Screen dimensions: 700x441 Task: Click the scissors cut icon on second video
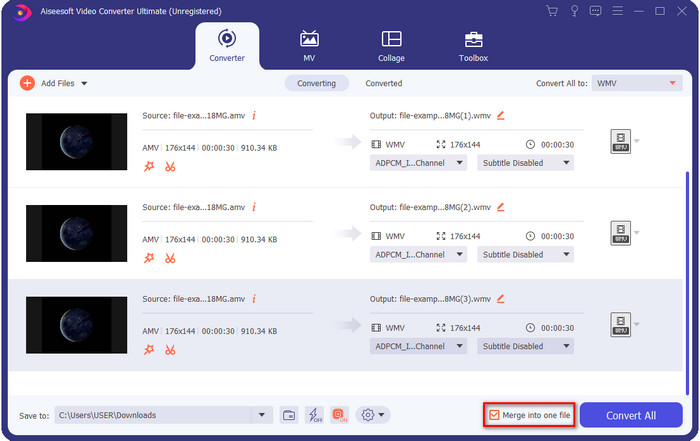170,258
